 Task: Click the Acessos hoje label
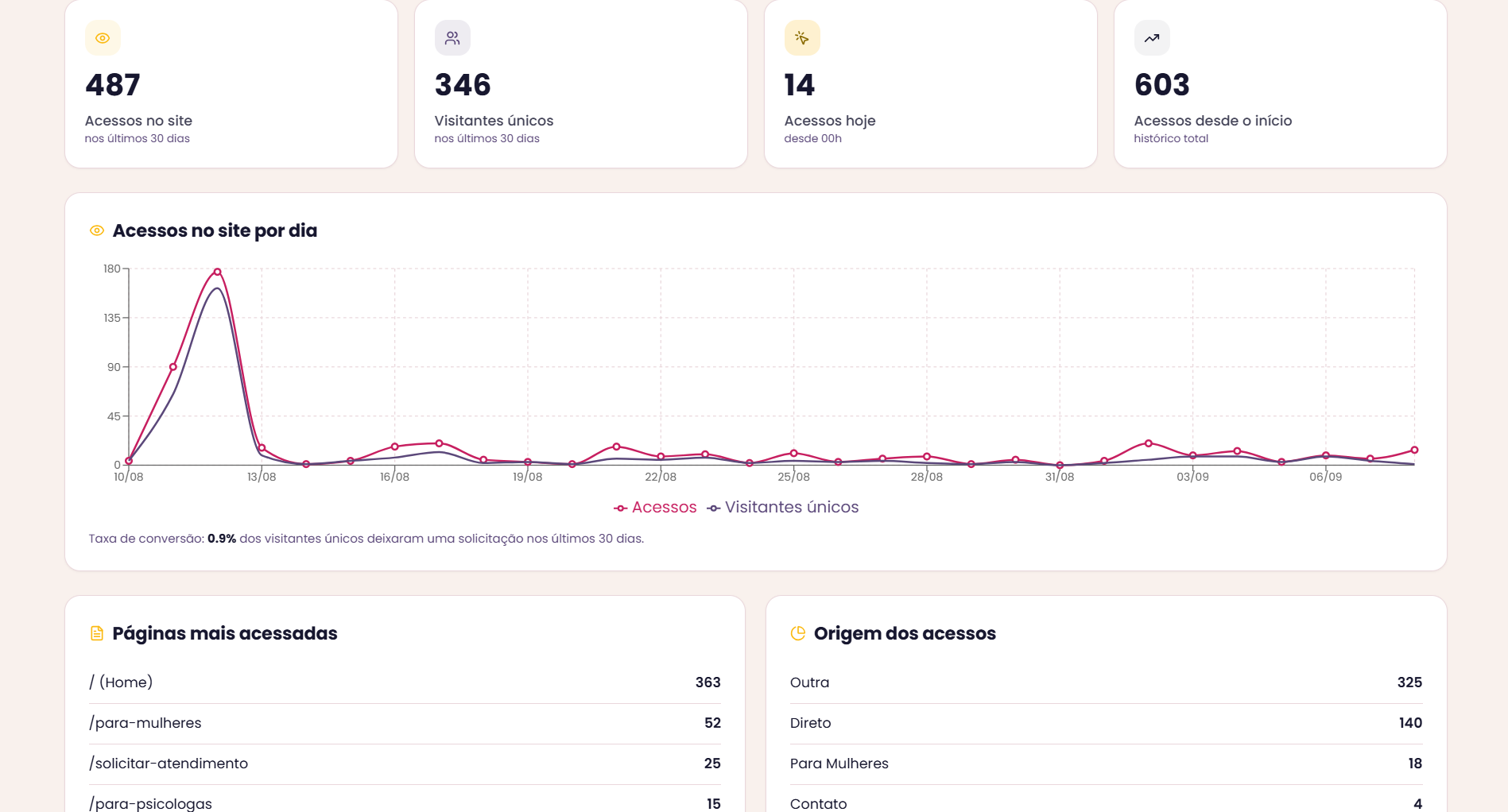[x=830, y=121]
